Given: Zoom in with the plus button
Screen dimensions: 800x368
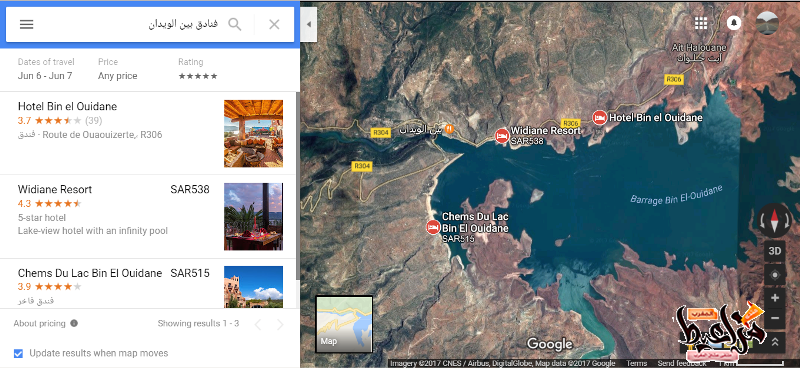Looking at the screenshot, I should click(x=775, y=298).
